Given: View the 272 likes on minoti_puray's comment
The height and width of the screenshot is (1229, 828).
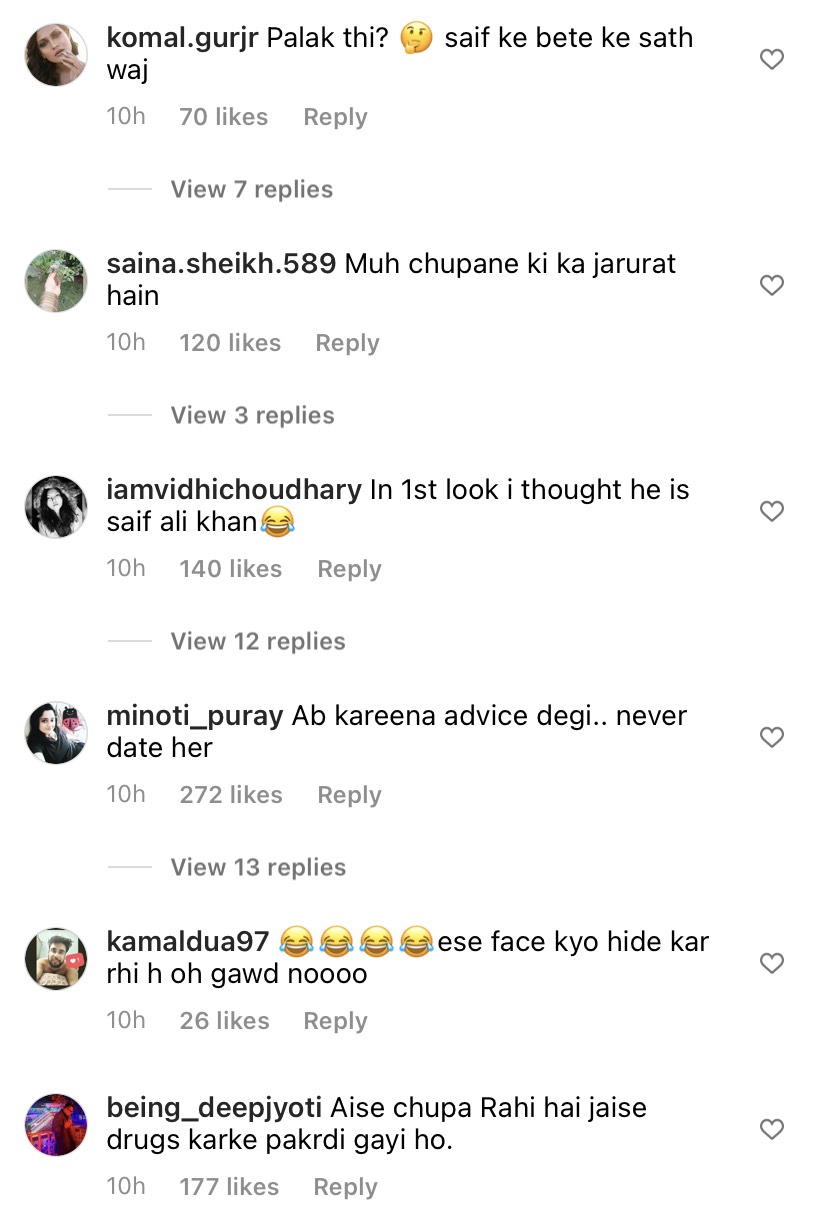Looking at the screenshot, I should pyautogui.click(x=231, y=795).
